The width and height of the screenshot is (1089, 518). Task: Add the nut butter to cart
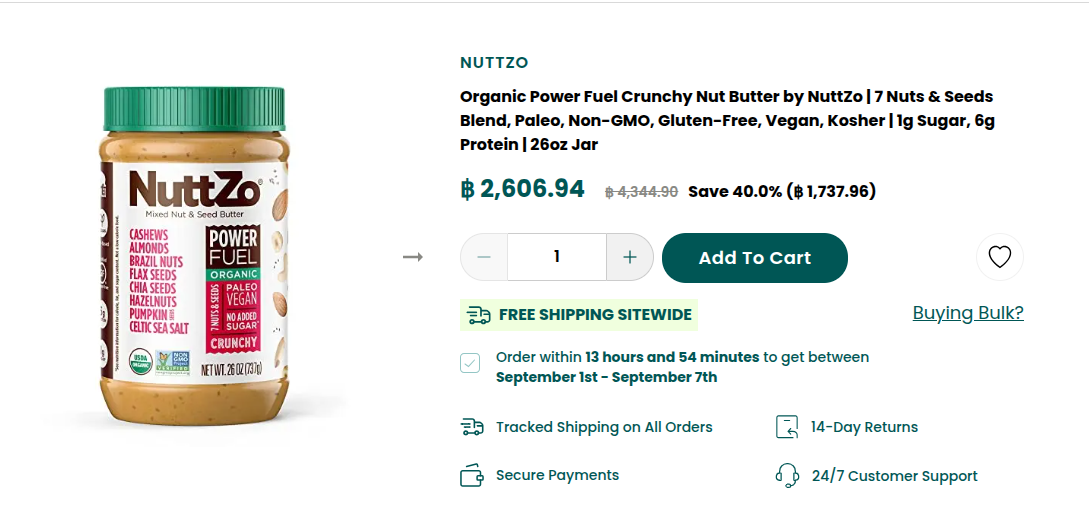pyautogui.click(x=754, y=258)
